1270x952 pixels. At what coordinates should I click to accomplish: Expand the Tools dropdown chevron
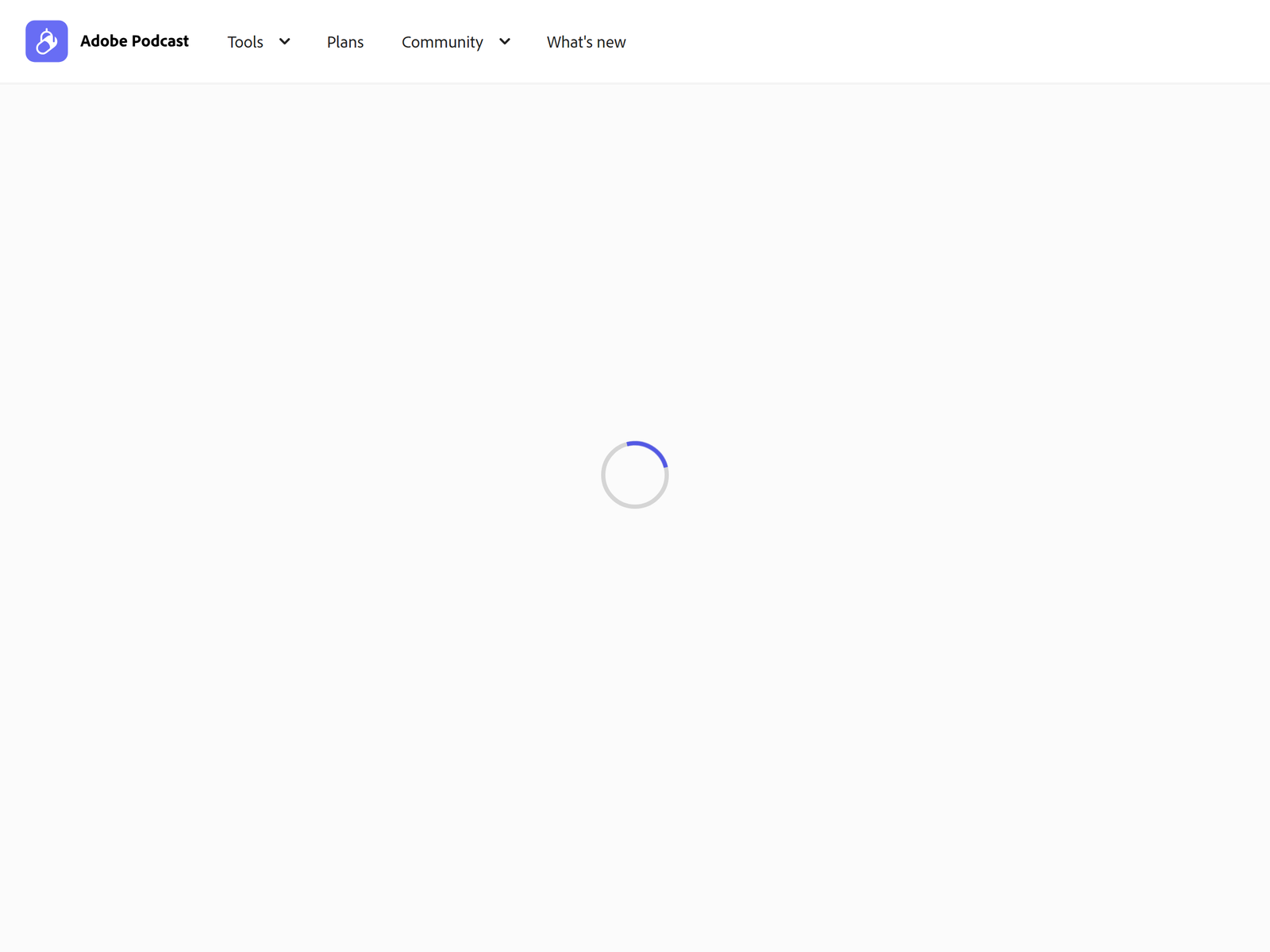click(284, 41)
